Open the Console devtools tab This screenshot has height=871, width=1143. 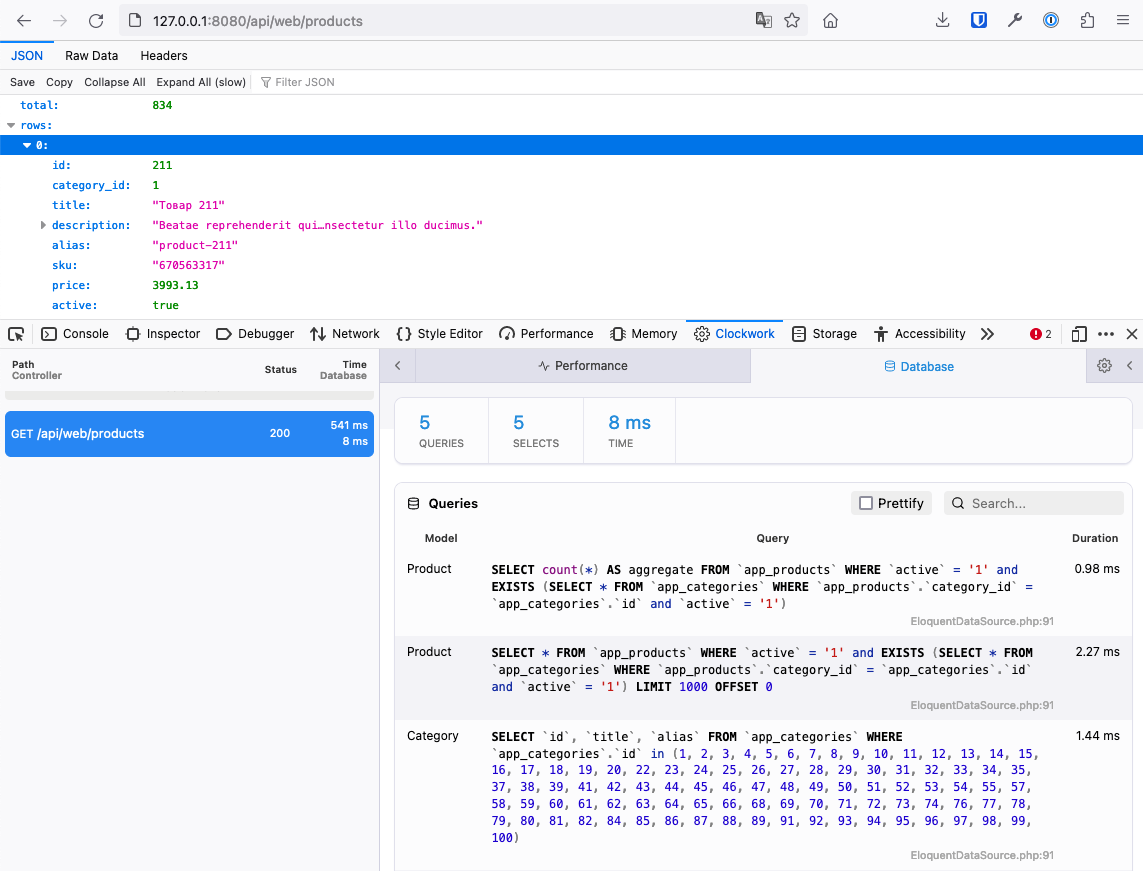pyautogui.click(x=75, y=334)
